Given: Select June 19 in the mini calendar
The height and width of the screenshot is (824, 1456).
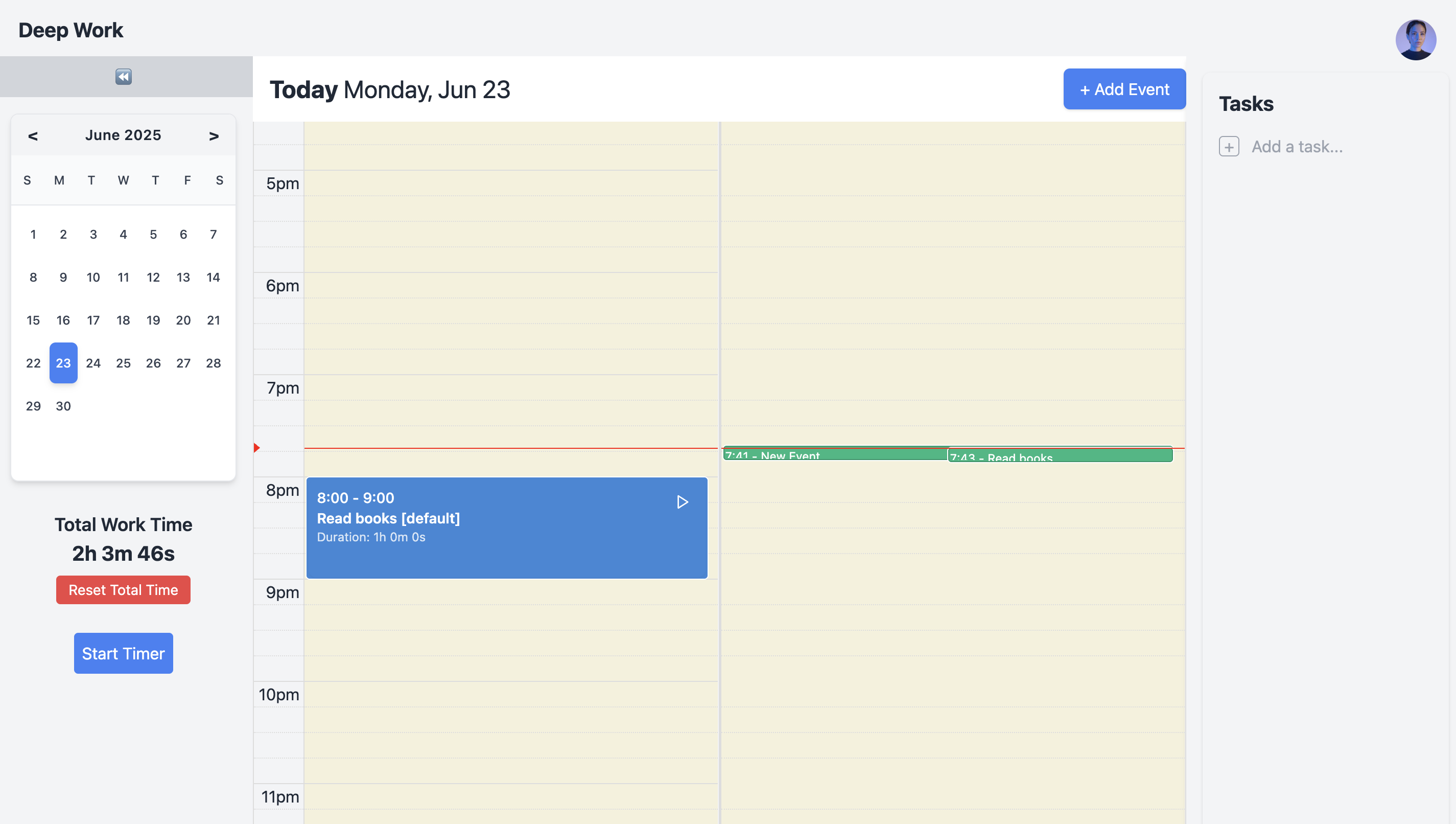Looking at the screenshot, I should [x=153, y=321].
